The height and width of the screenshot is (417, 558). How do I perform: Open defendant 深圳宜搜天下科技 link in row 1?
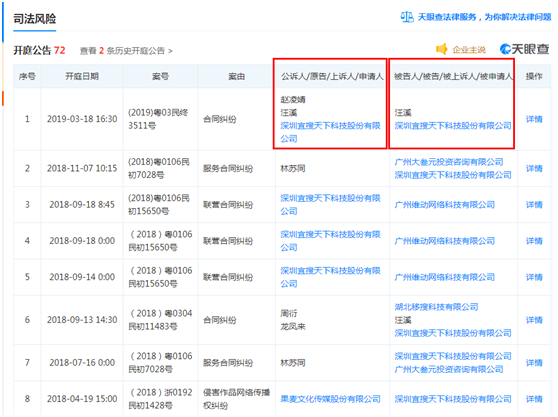pos(453,126)
